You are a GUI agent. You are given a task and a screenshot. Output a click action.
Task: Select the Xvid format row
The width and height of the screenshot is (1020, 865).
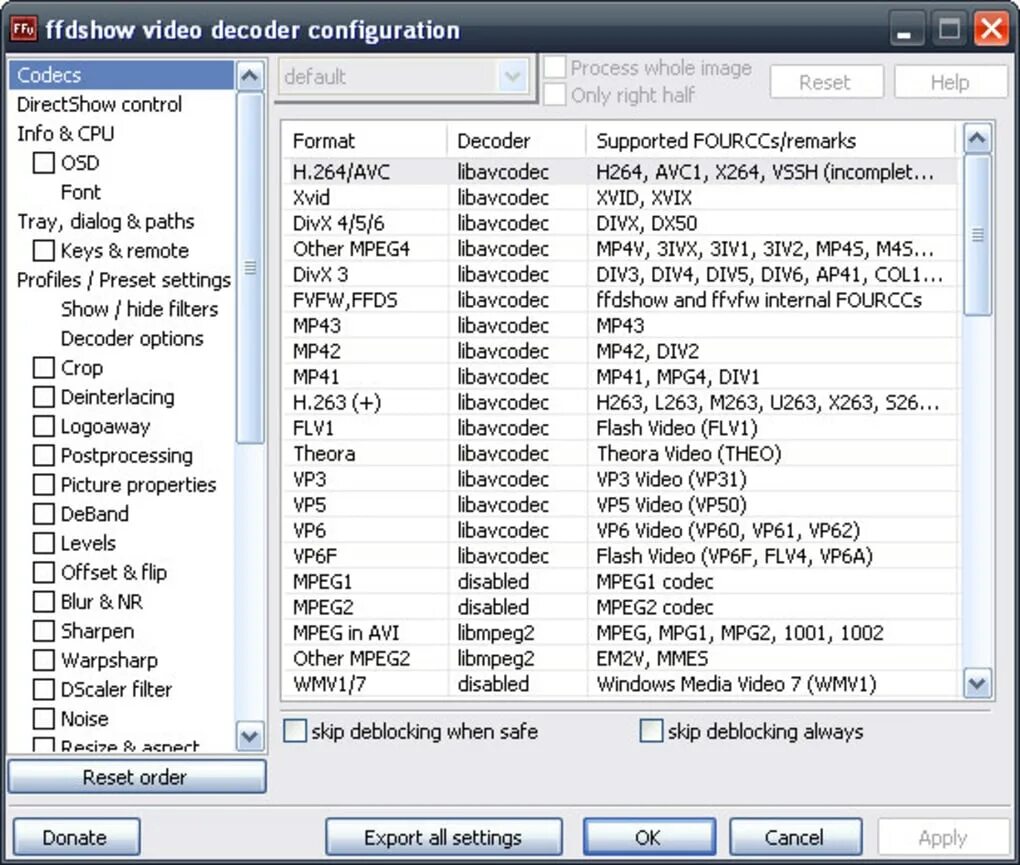(621, 197)
